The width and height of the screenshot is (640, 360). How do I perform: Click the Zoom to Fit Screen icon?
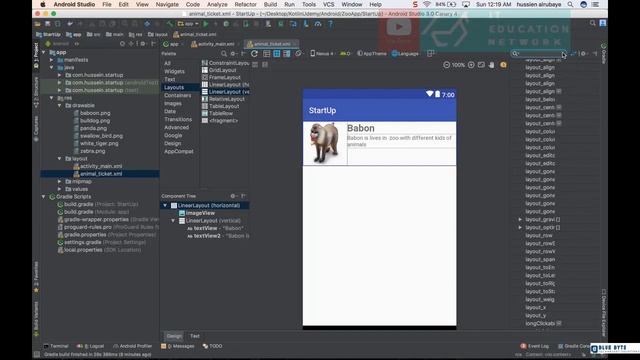(x=481, y=65)
